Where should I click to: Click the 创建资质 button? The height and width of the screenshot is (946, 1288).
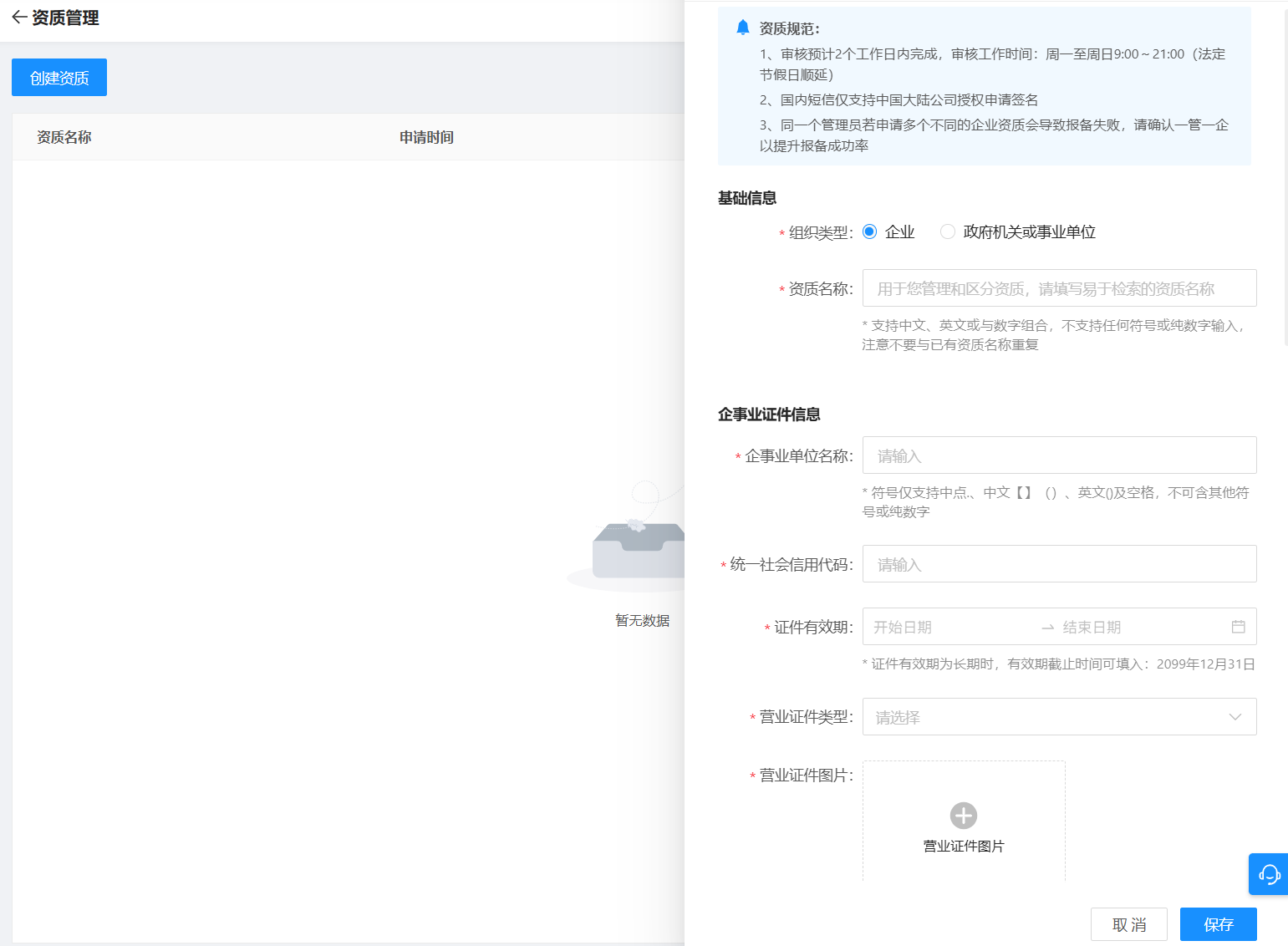pyautogui.click(x=59, y=78)
